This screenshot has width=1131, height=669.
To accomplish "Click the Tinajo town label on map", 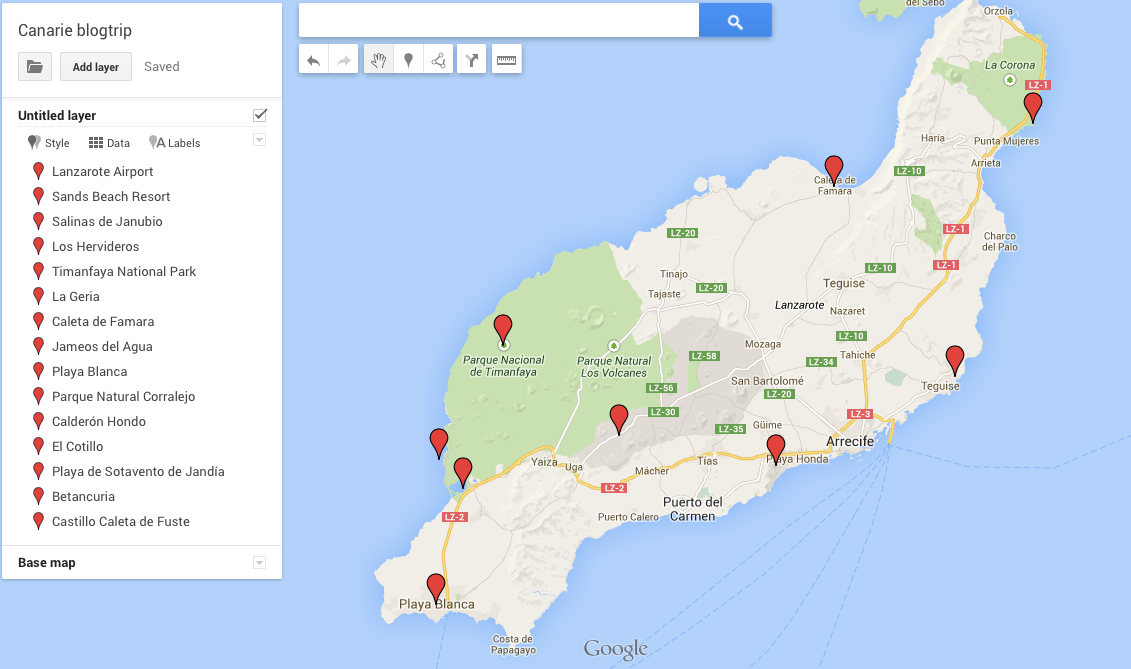I will point(674,274).
